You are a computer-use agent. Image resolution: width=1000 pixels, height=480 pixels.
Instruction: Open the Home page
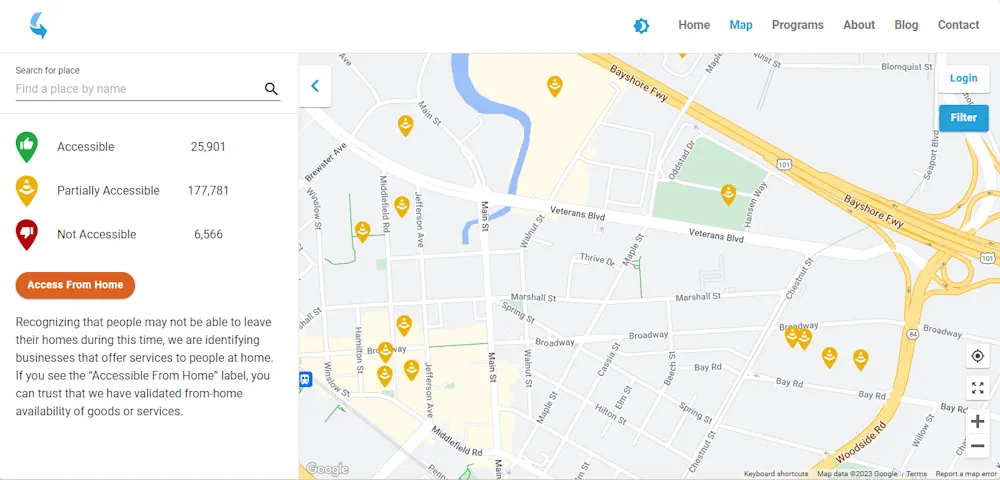click(694, 25)
